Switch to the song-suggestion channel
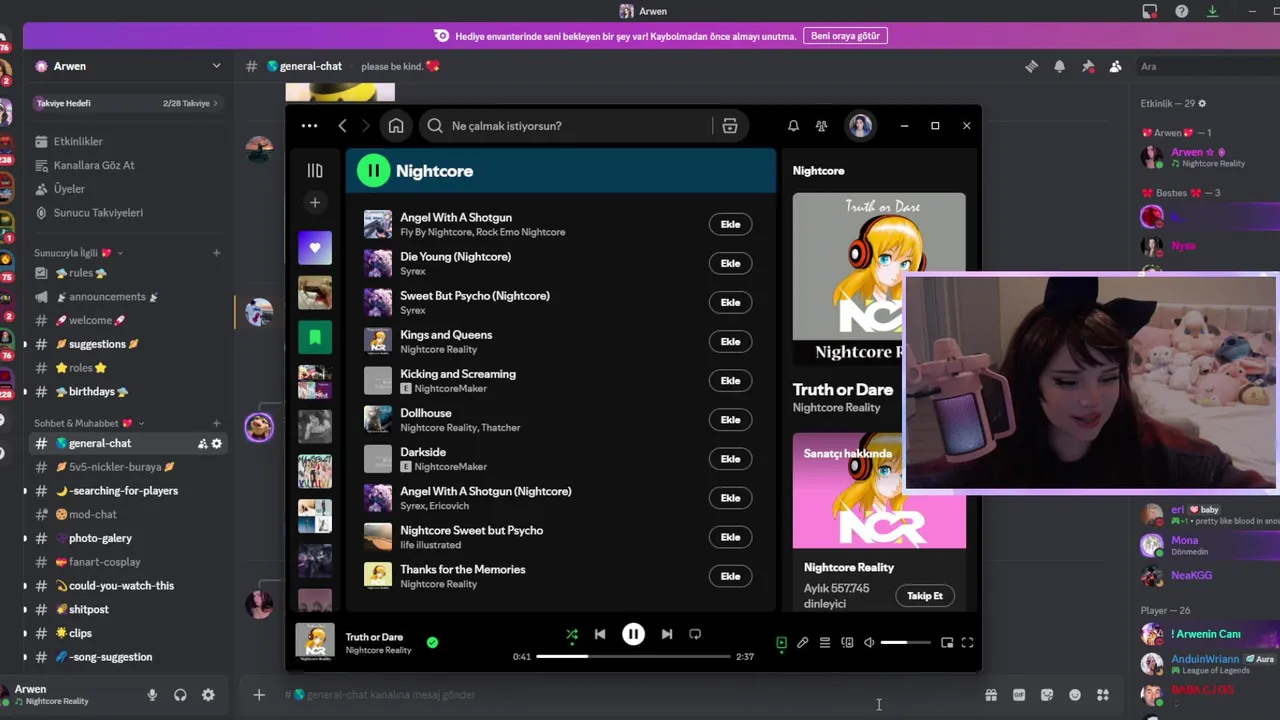Screen dimensions: 1280x720 (127, 657)
